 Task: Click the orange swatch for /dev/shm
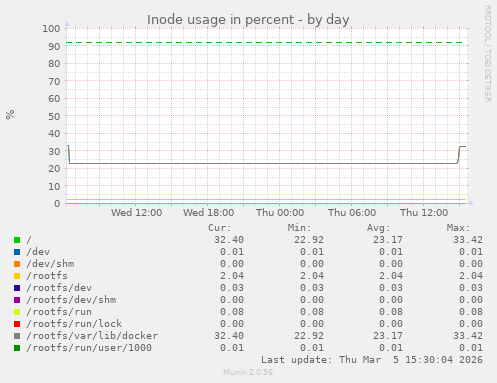(17, 264)
